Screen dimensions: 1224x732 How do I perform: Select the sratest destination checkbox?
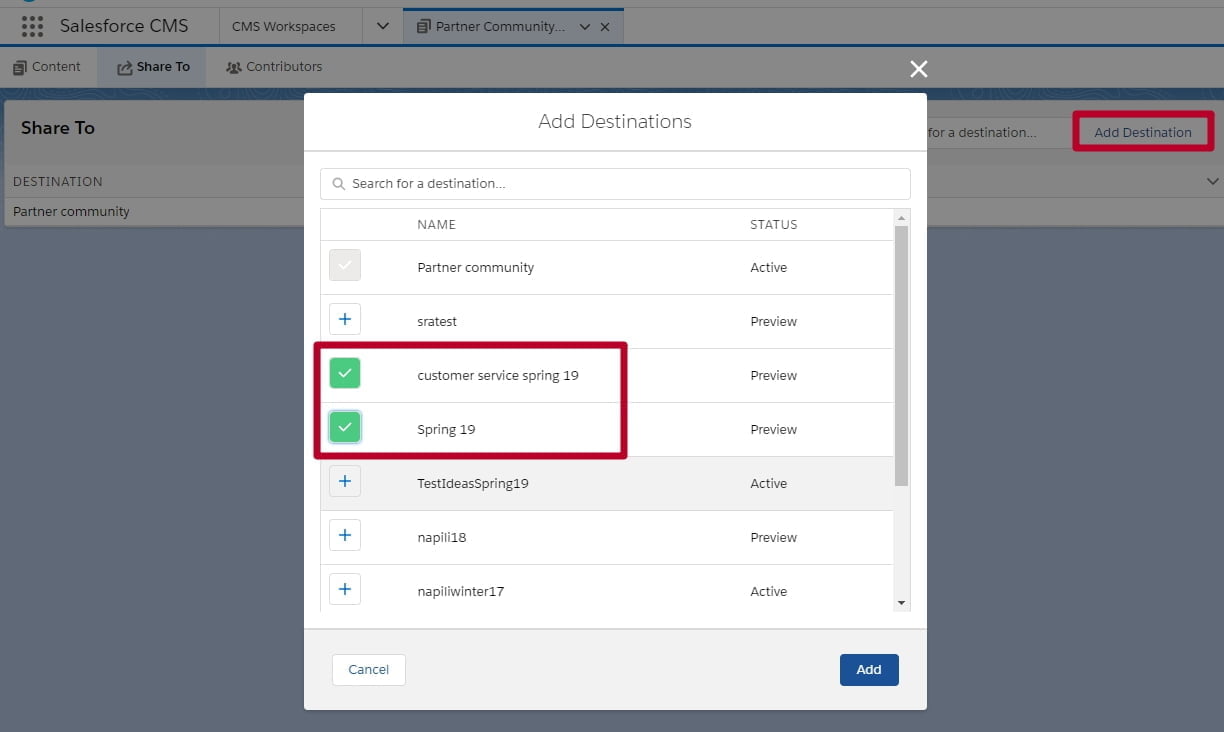[x=345, y=318]
